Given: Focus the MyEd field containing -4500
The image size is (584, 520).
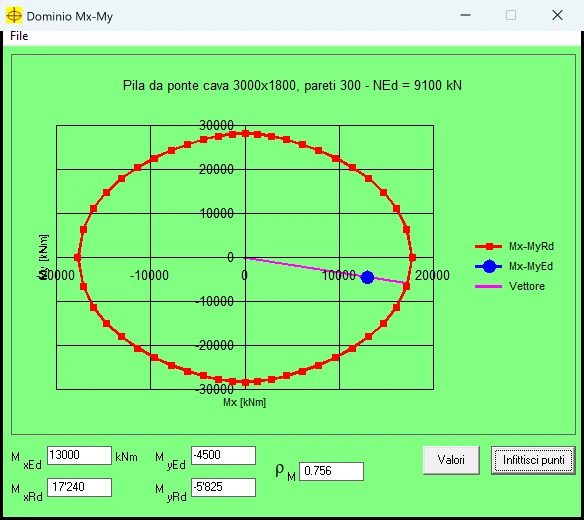Looking at the screenshot, I should (x=223, y=455).
